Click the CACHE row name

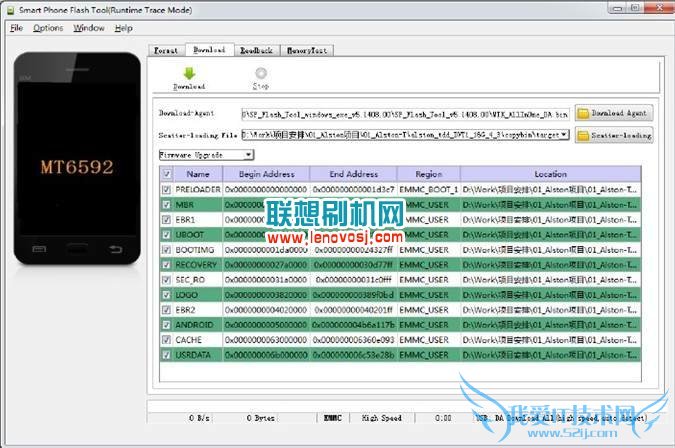click(188, 340)
